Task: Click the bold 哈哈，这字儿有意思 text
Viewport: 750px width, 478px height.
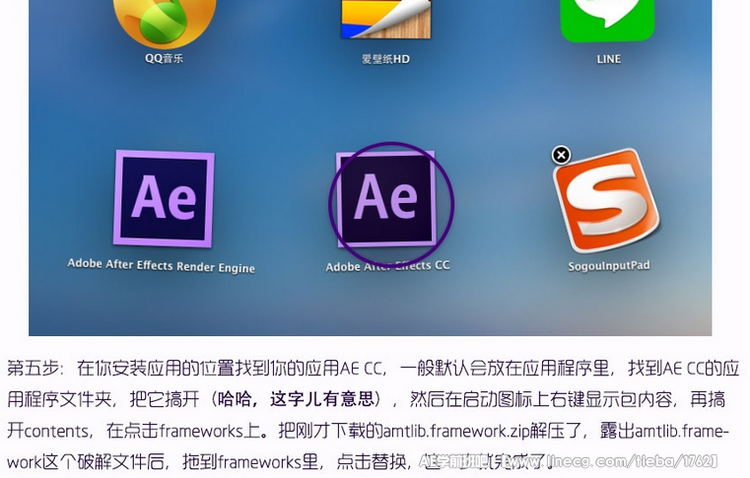Action: coord(296,399)
